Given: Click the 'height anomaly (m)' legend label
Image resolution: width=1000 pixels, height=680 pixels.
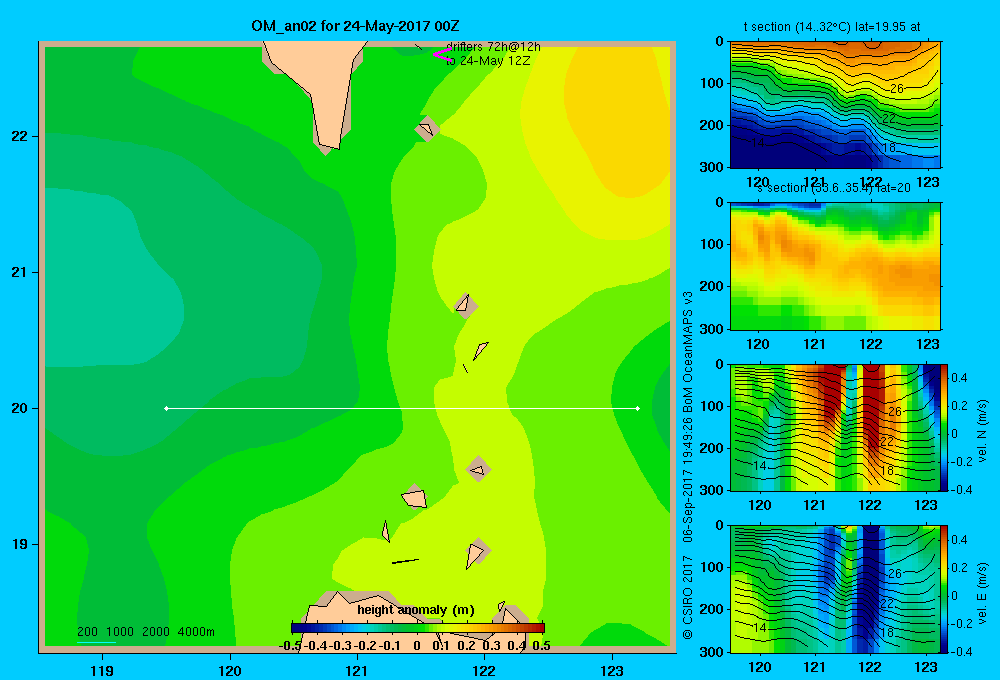Looking at the screenshot, I should [x=416, y=610].
